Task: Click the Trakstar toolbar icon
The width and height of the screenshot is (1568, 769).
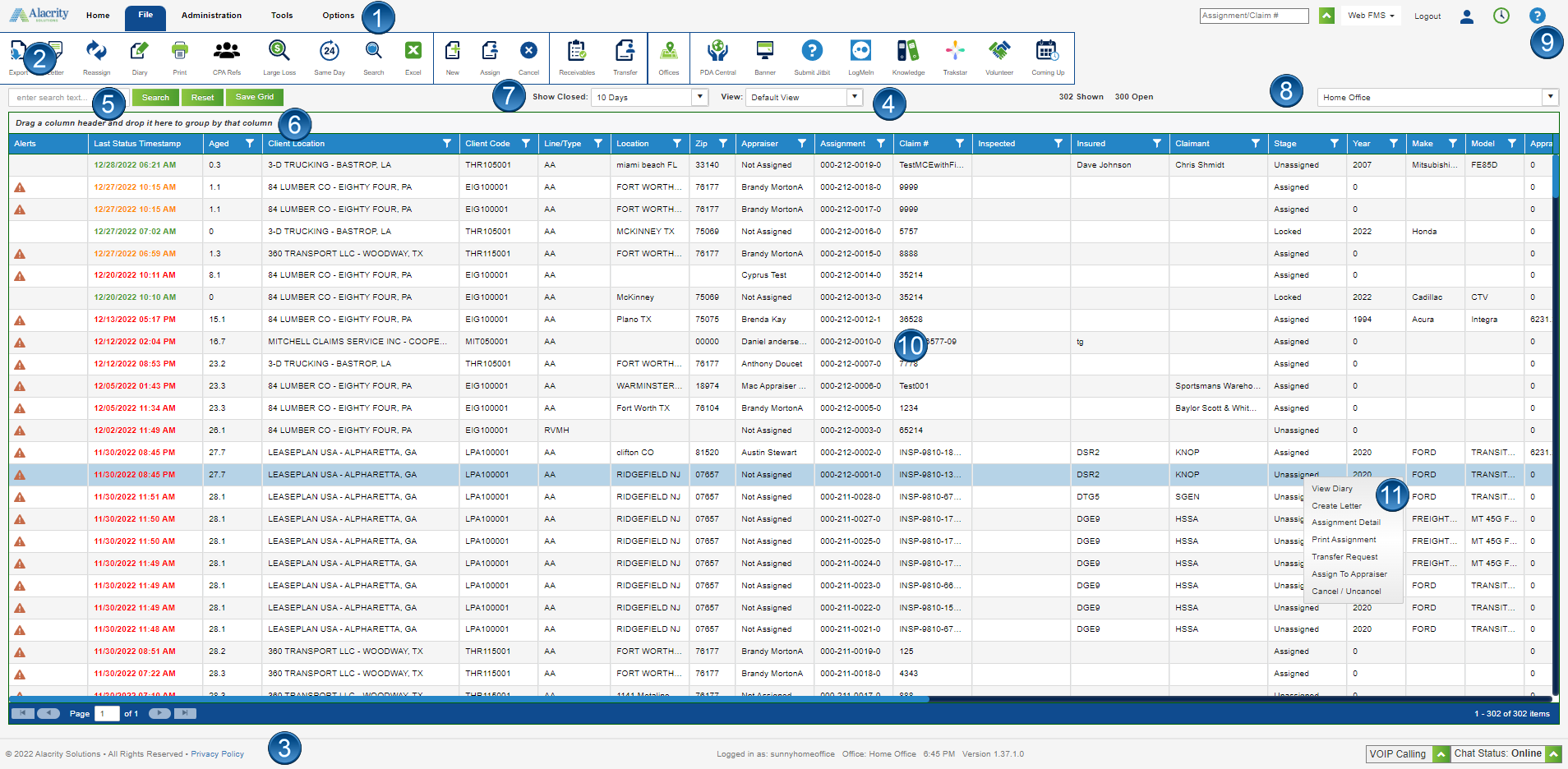Action: 954,52
